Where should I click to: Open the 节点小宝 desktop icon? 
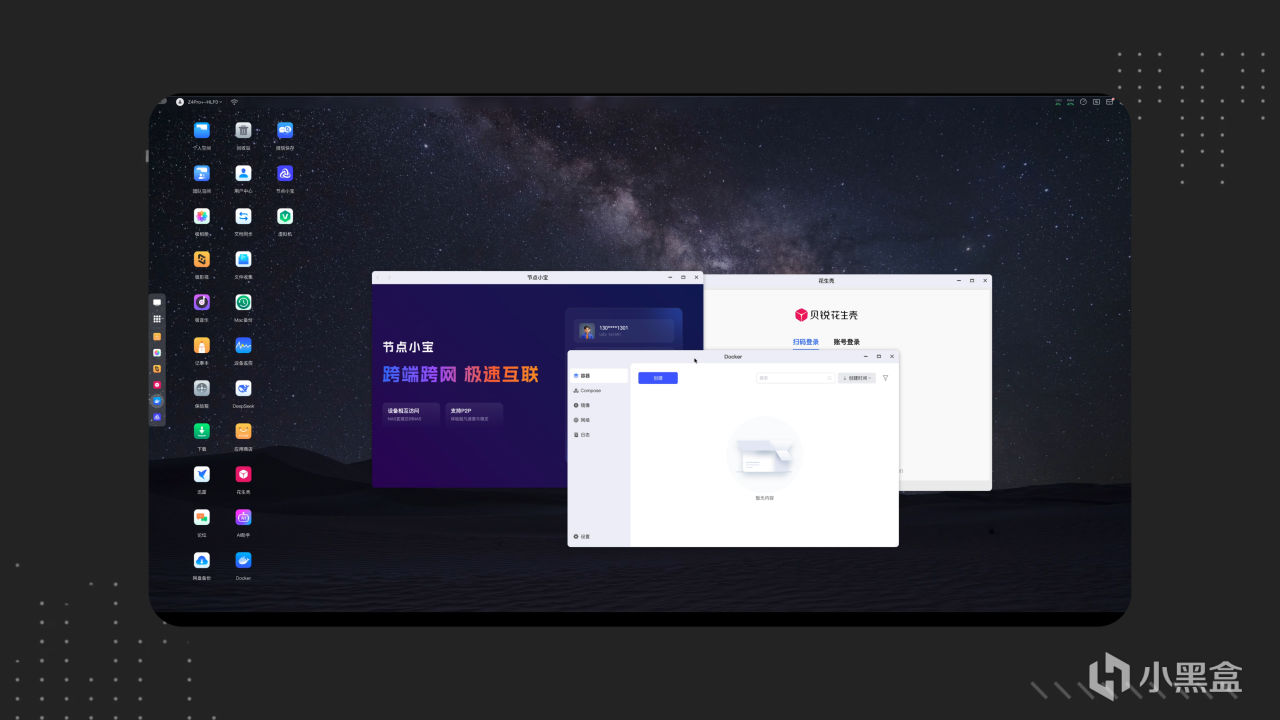(285, 173)
